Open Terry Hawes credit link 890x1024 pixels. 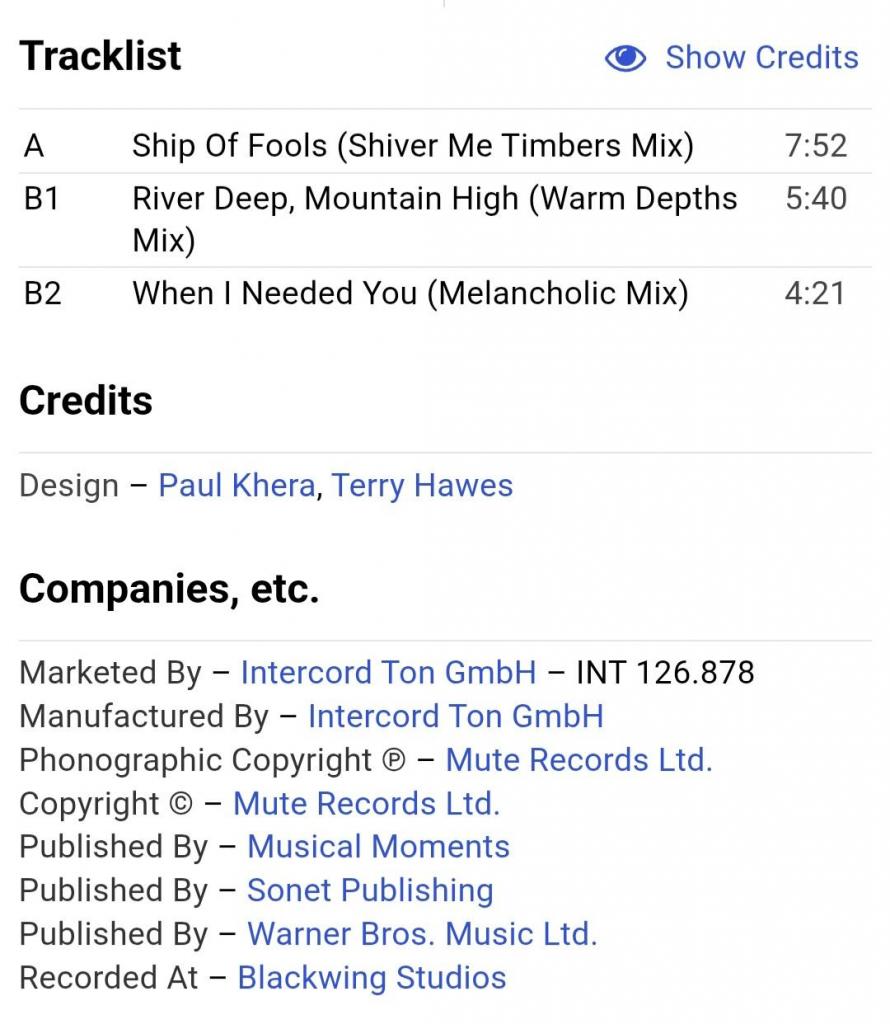[x=422, y=485]
